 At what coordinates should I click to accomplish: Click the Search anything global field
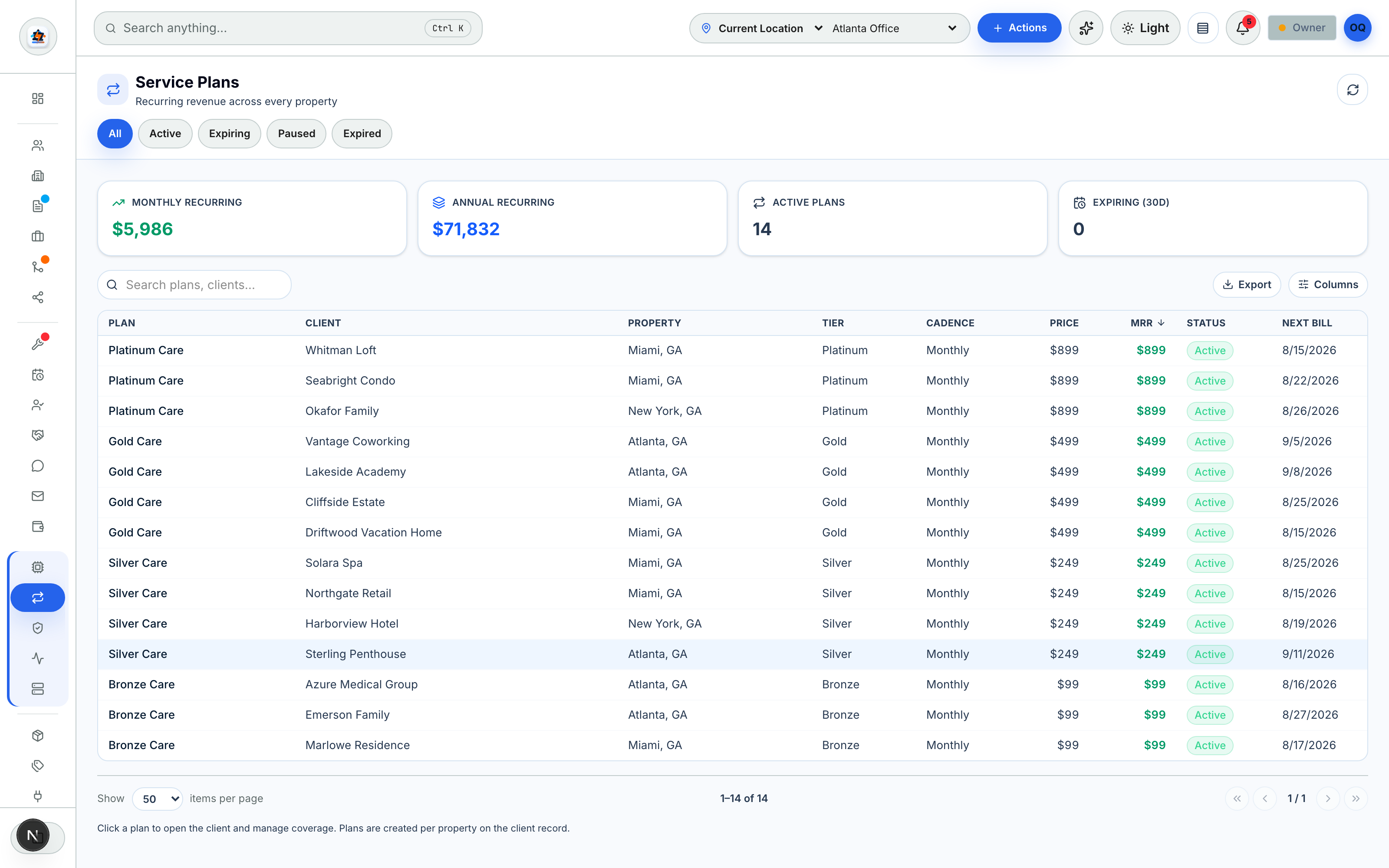[x=288, y=28]
